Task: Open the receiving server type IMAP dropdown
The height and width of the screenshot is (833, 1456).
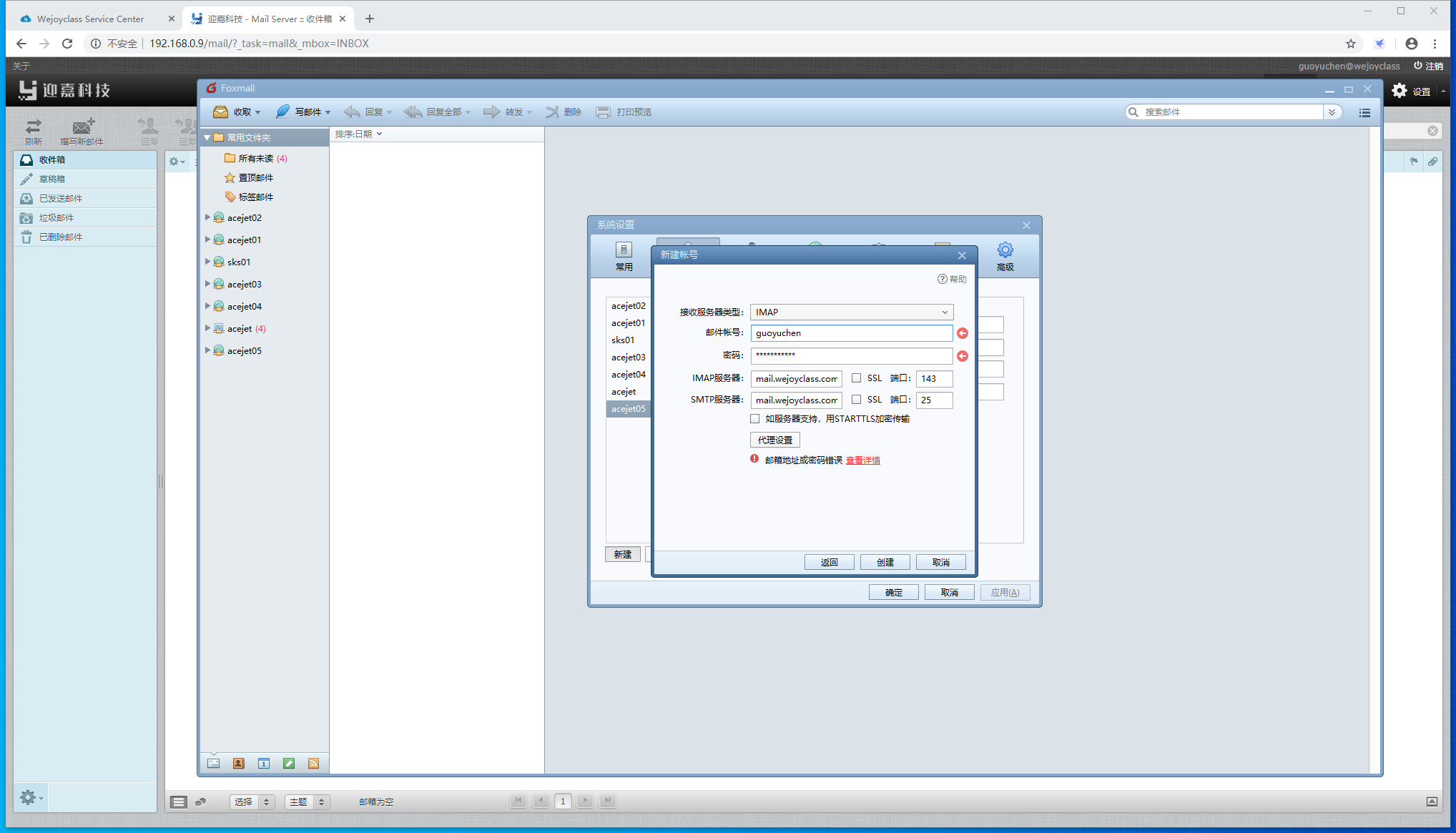Action: 851,312
